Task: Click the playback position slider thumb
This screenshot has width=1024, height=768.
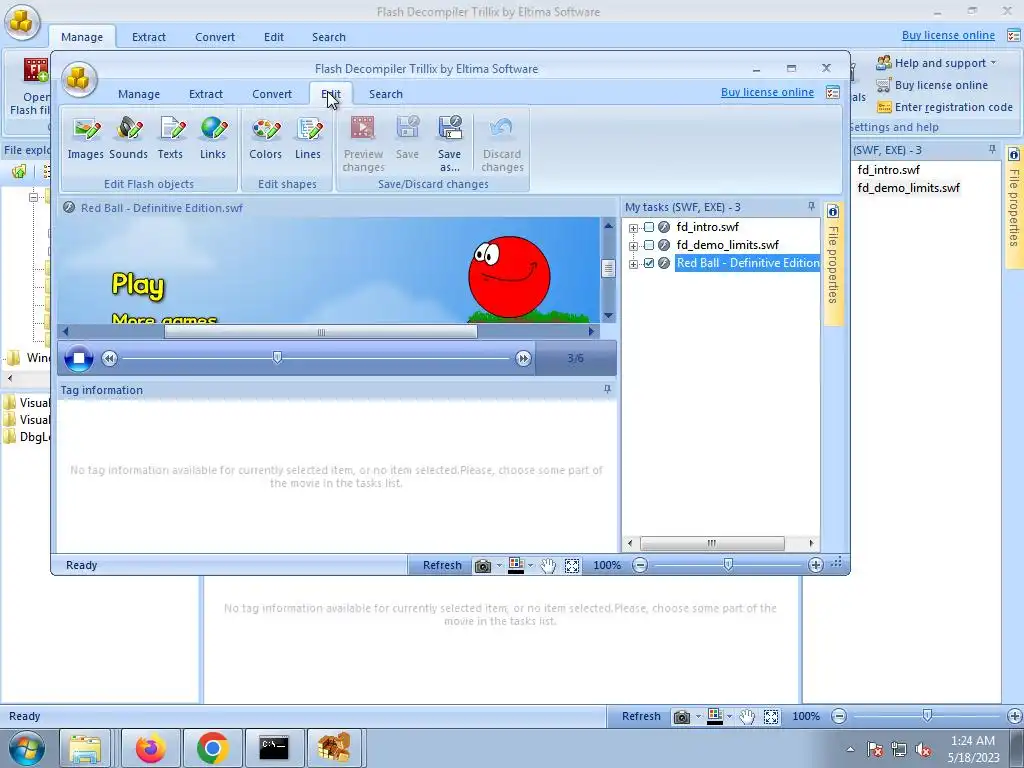Action: pos(278,357)
